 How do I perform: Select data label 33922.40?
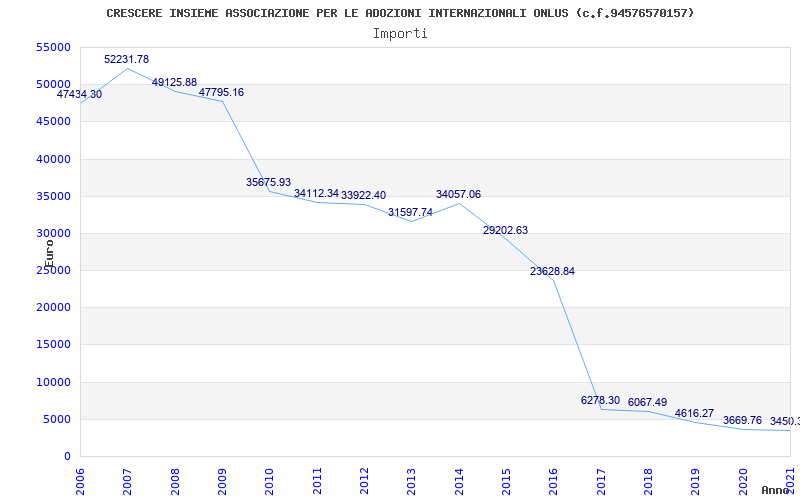pos(363,195)
